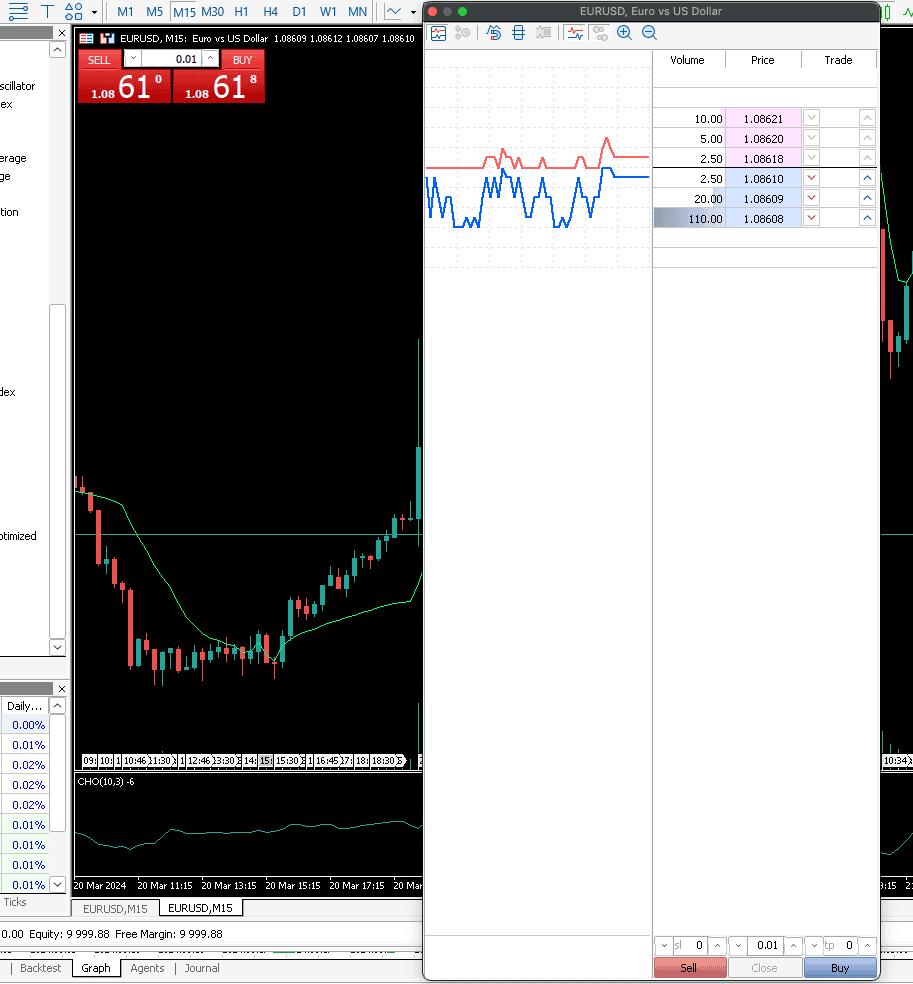Zoom in the depth of market

click(624, 33)
